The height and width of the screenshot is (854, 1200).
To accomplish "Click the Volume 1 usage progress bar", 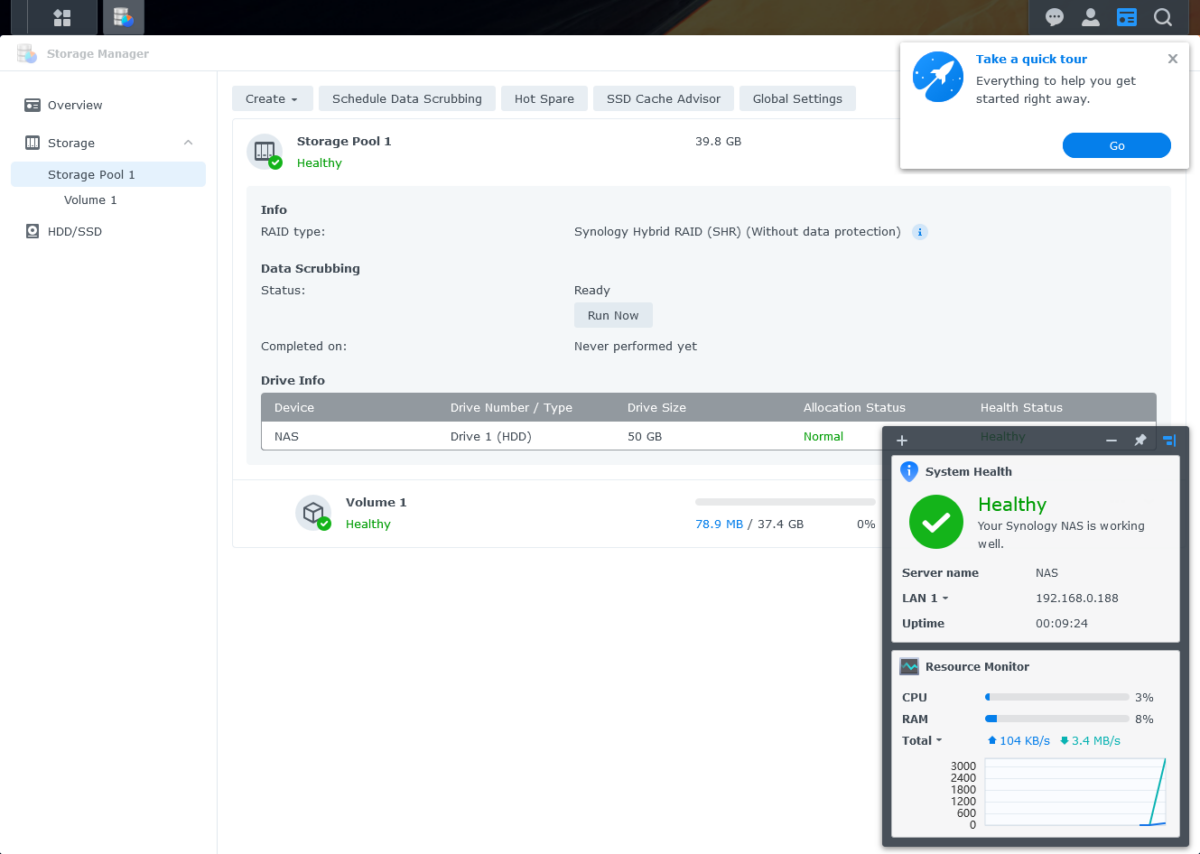I will tap(784, 501).
